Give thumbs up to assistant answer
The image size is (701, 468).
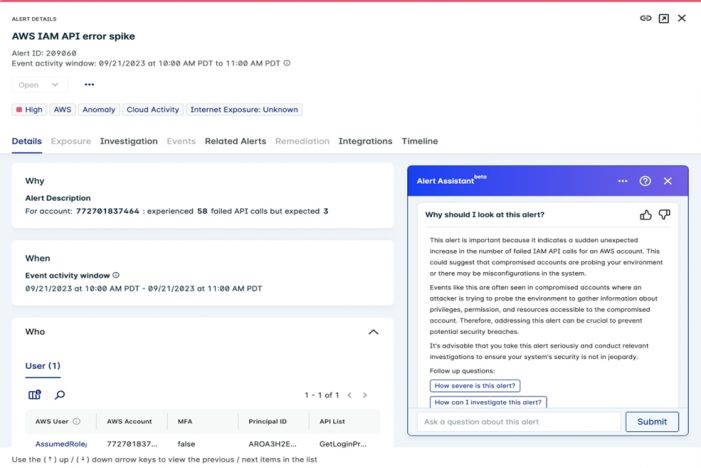tap(646, 215)
